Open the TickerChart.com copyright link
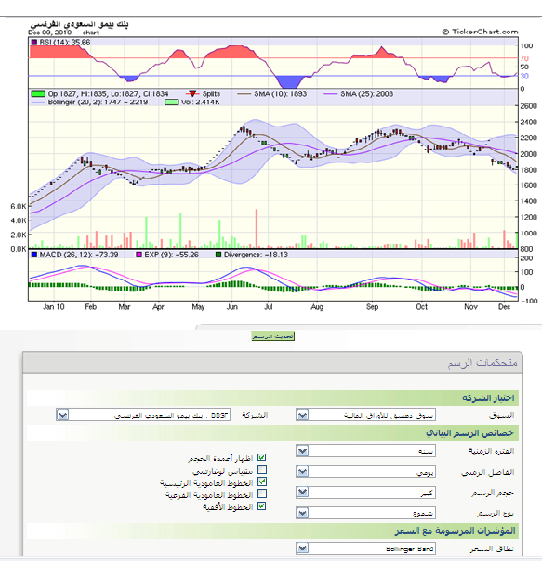Image resolution: width=553 pixels, height=561 pixels. click(x=480, y=32)
